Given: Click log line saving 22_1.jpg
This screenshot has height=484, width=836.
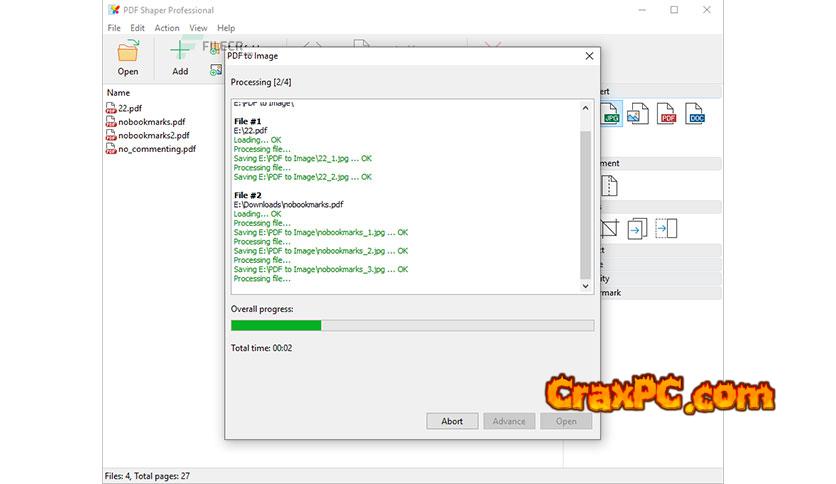Looking at the screenshot, I should tap(303, 158).
